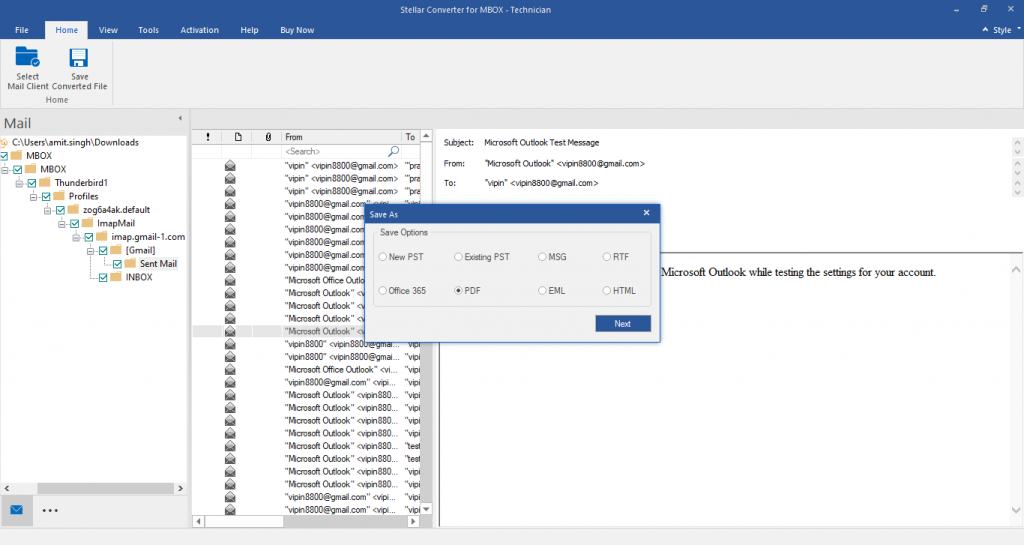Choose the RTF save option
1024x545 pixels.
pos(616,257)
